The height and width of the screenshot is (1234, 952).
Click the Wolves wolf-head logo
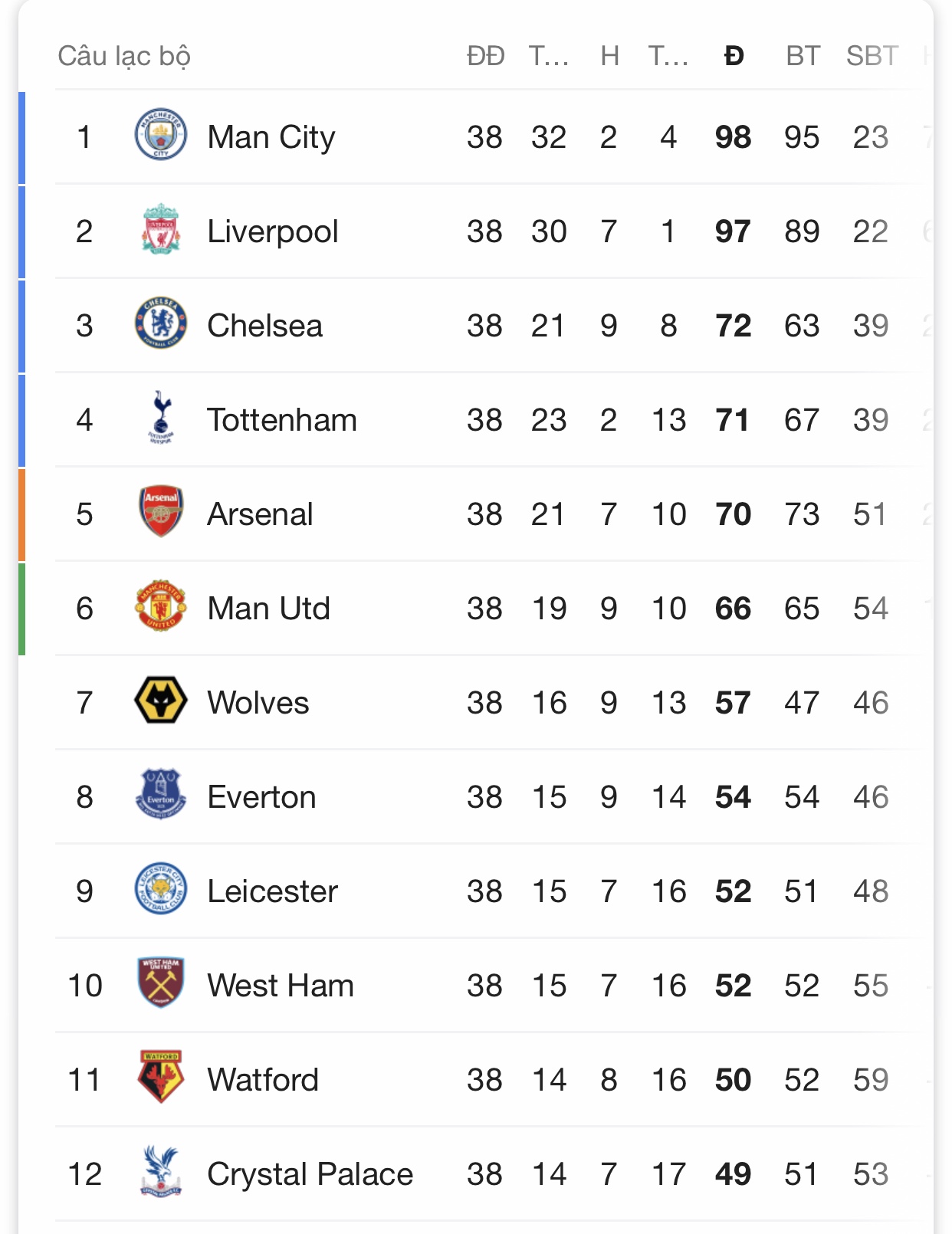pyautogui.click(x=160, y=701)
